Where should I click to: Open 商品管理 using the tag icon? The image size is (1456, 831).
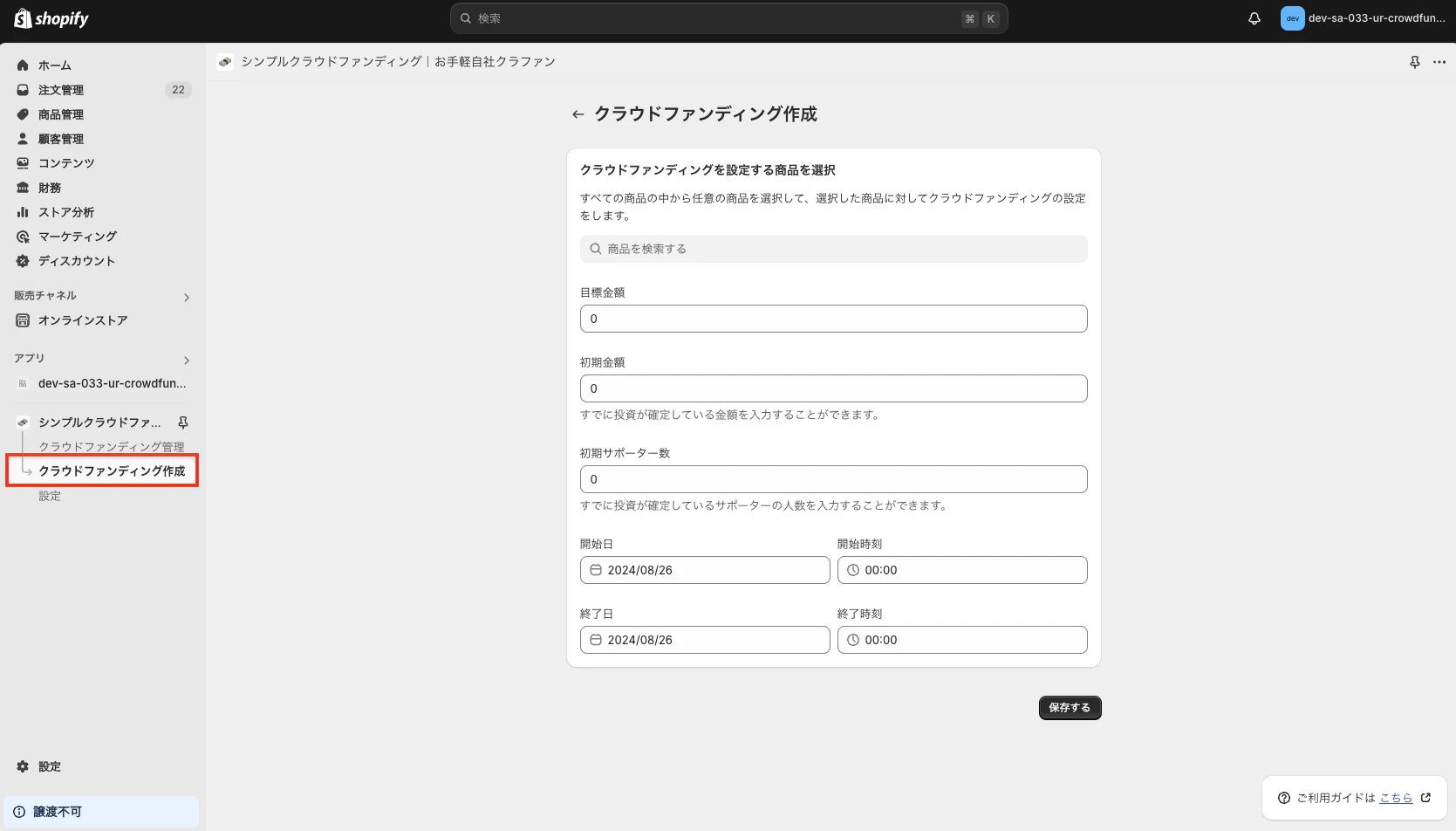pyautogui.click(x=23, y=113)
